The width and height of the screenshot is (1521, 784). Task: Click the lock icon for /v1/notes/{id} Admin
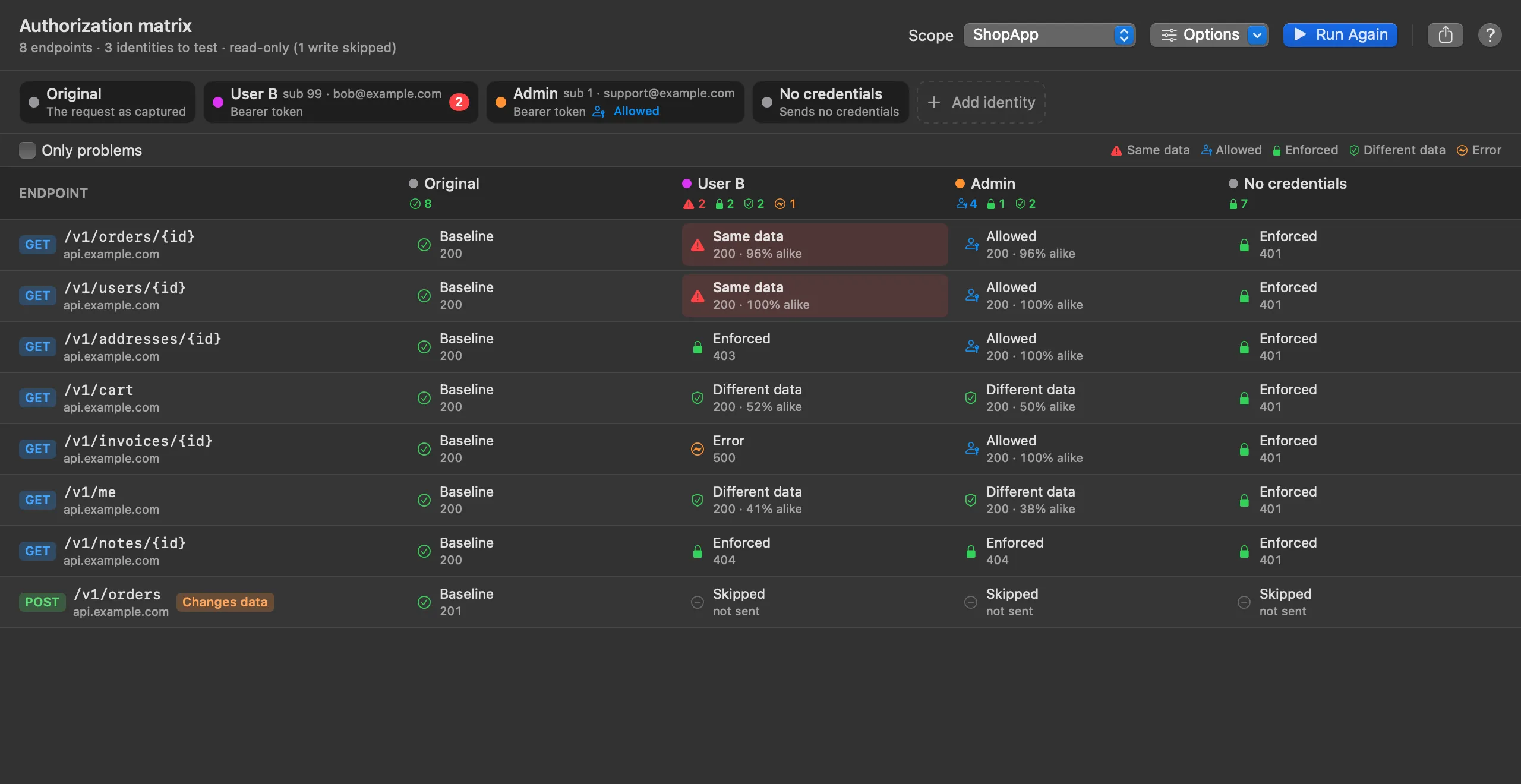[971, 551]
